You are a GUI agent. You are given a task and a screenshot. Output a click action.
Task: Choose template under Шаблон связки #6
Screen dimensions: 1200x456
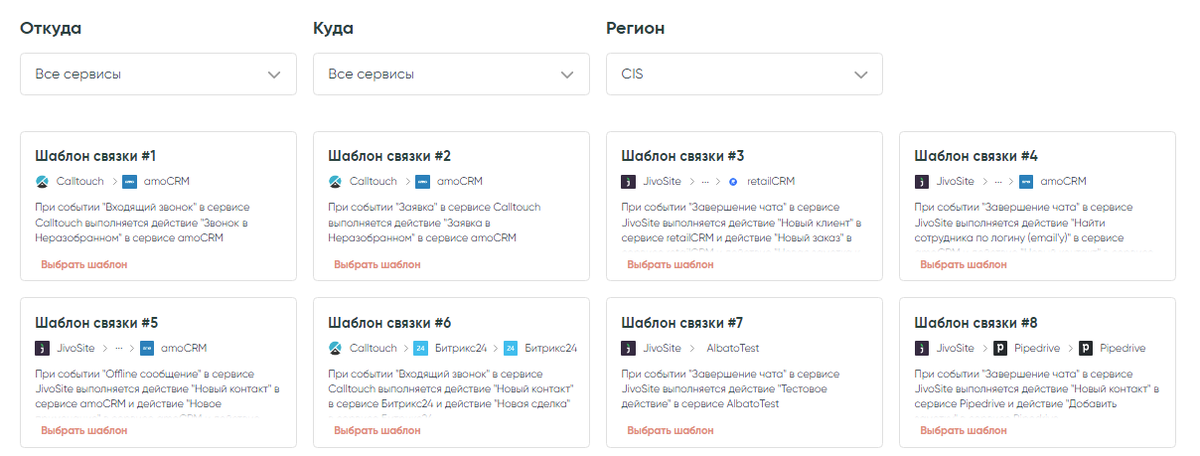[377, 430]
